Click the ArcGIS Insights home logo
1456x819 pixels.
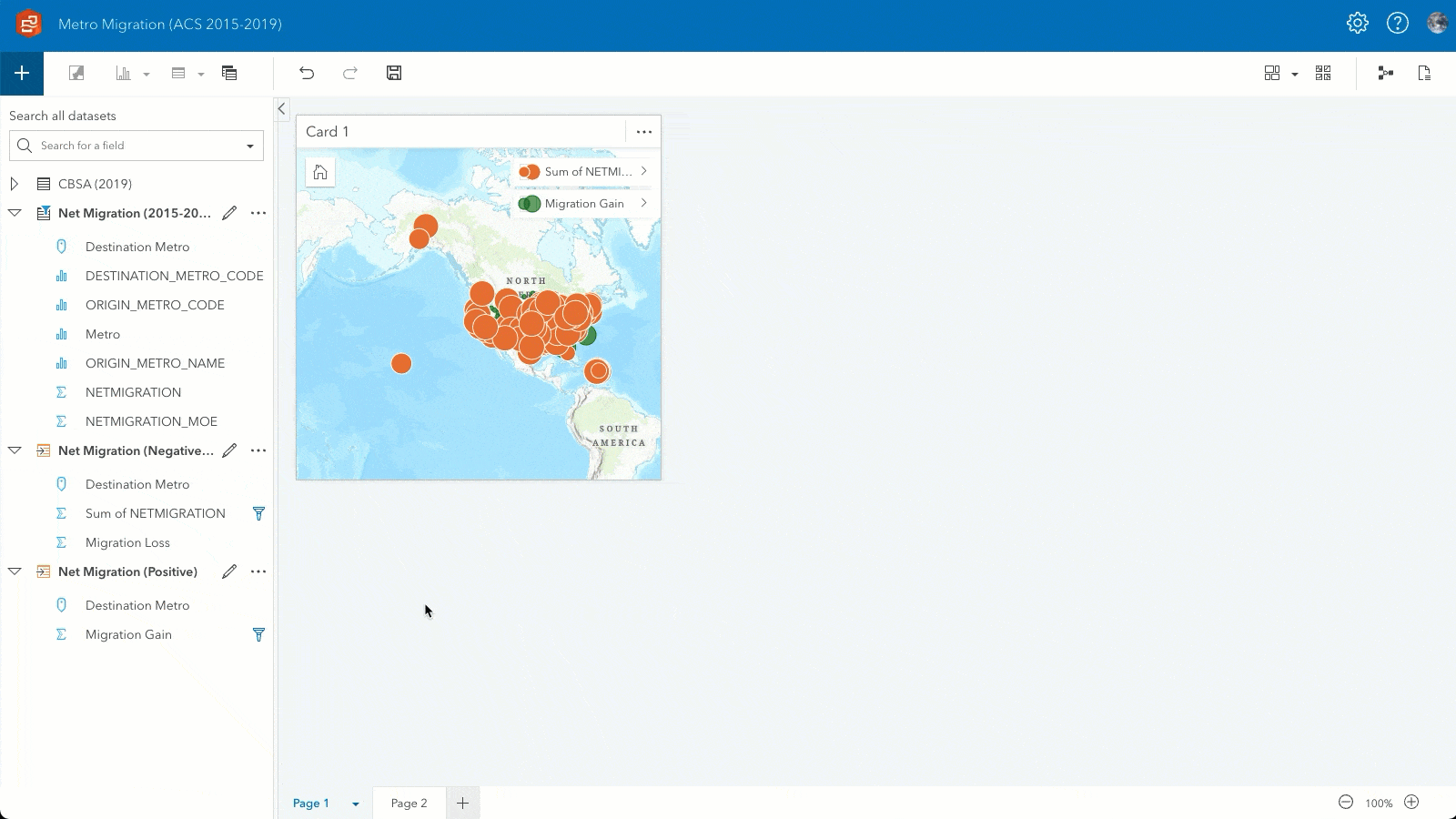[29, 25]
